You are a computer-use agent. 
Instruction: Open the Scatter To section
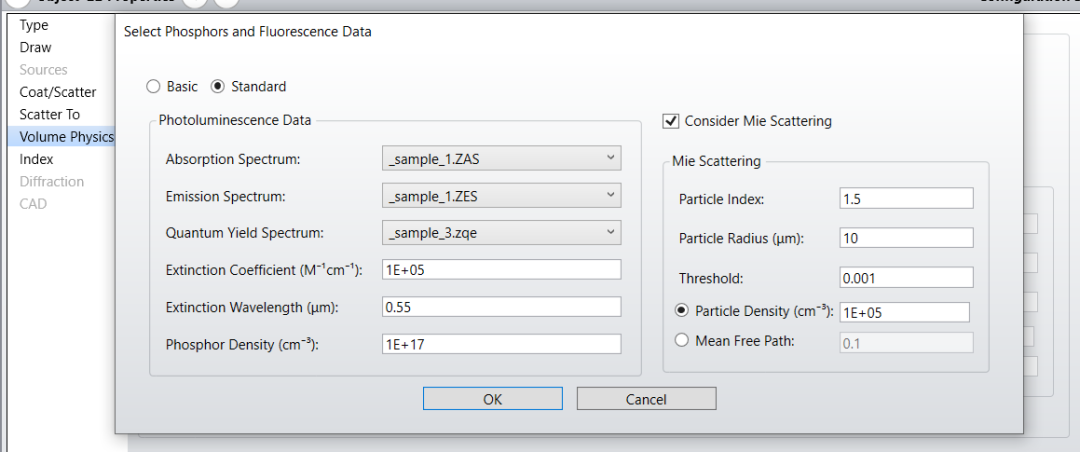coord(50,114)
